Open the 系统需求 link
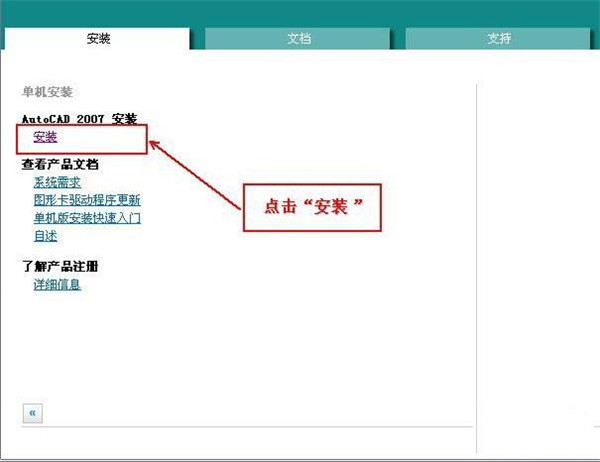 57,182
